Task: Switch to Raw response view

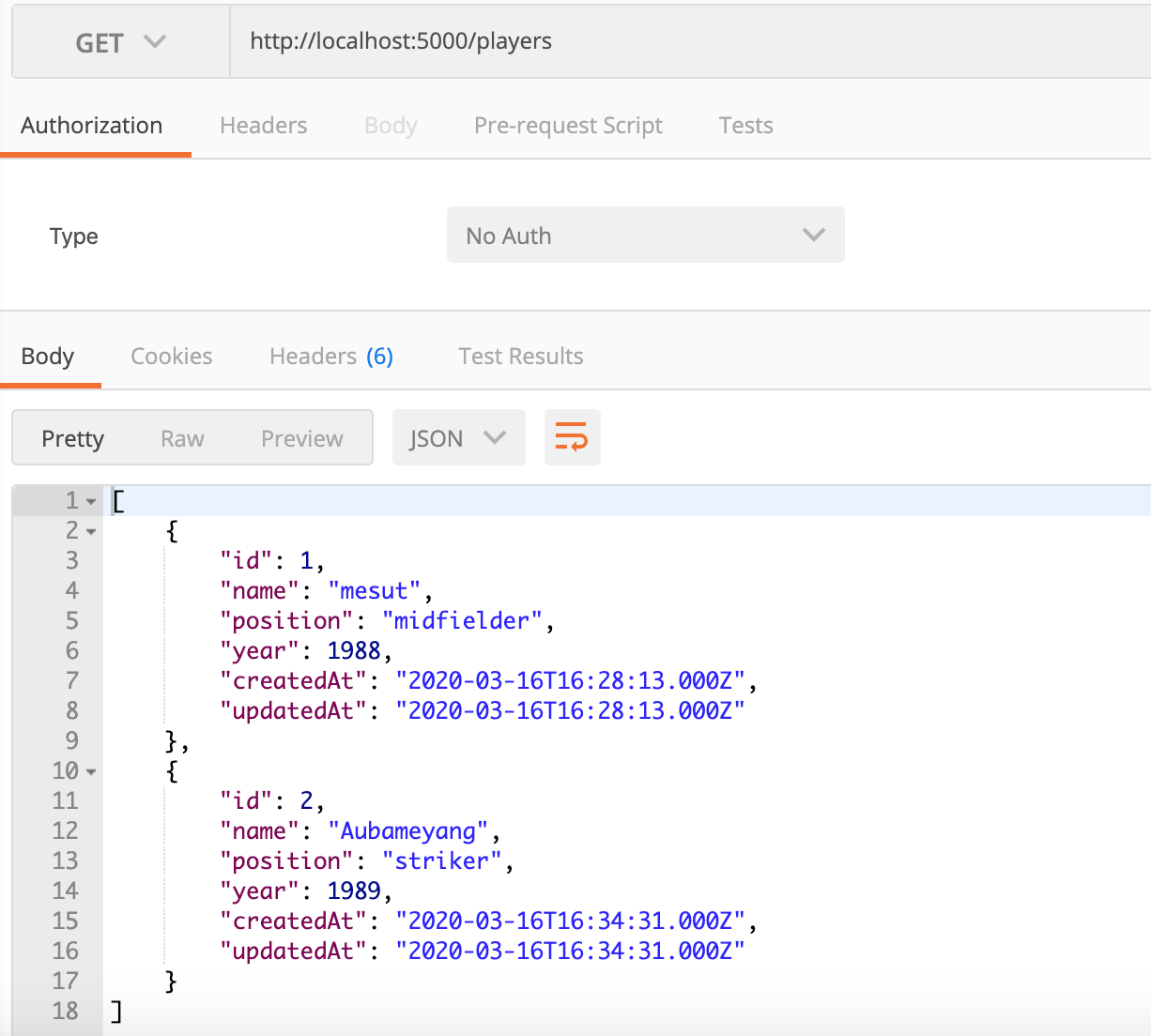Action: [182, 439]
